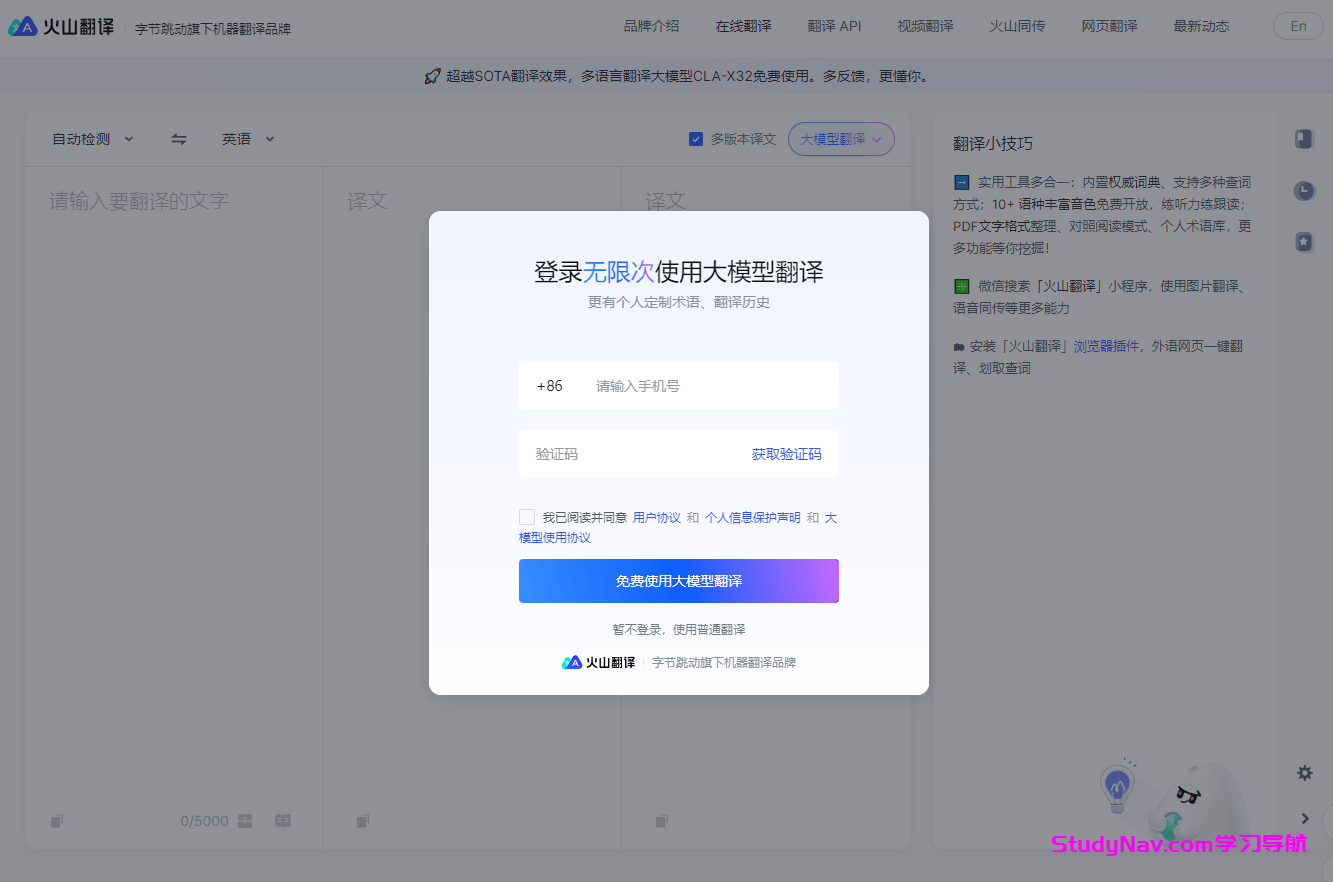Copy the first translation result icon
Screen dimensions: 1333x882
(363, 821)
